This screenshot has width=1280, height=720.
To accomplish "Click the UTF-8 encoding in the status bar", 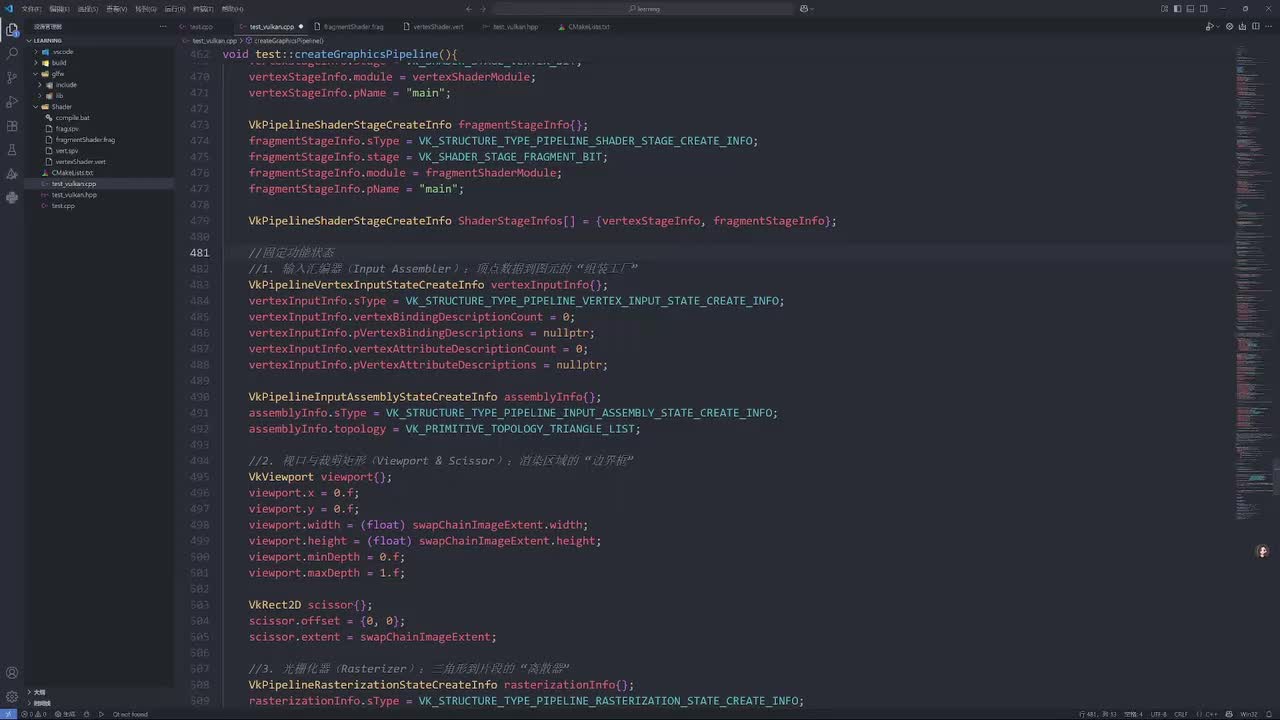I will click(x=1158, y=714).
